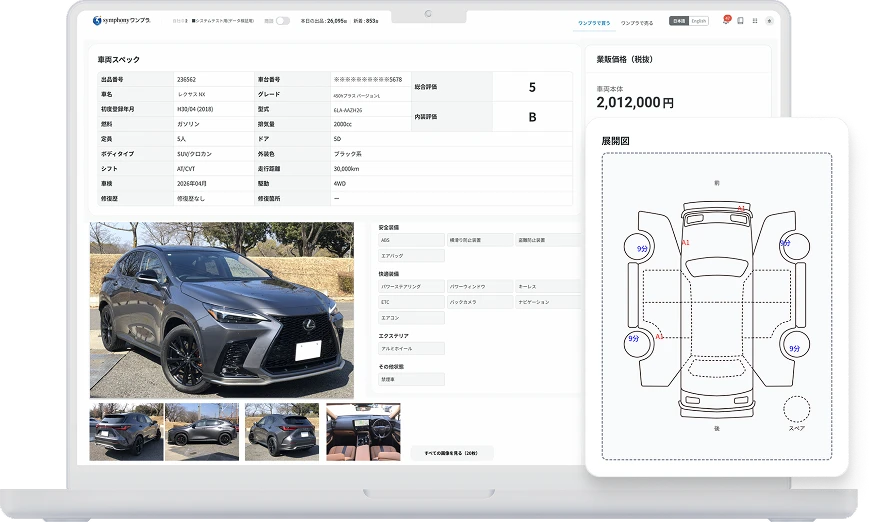Image resolution: width=882 pixels, height=522 pixels.
Task: Open the interior dashboard thumbnail
Action: point(363,432)
